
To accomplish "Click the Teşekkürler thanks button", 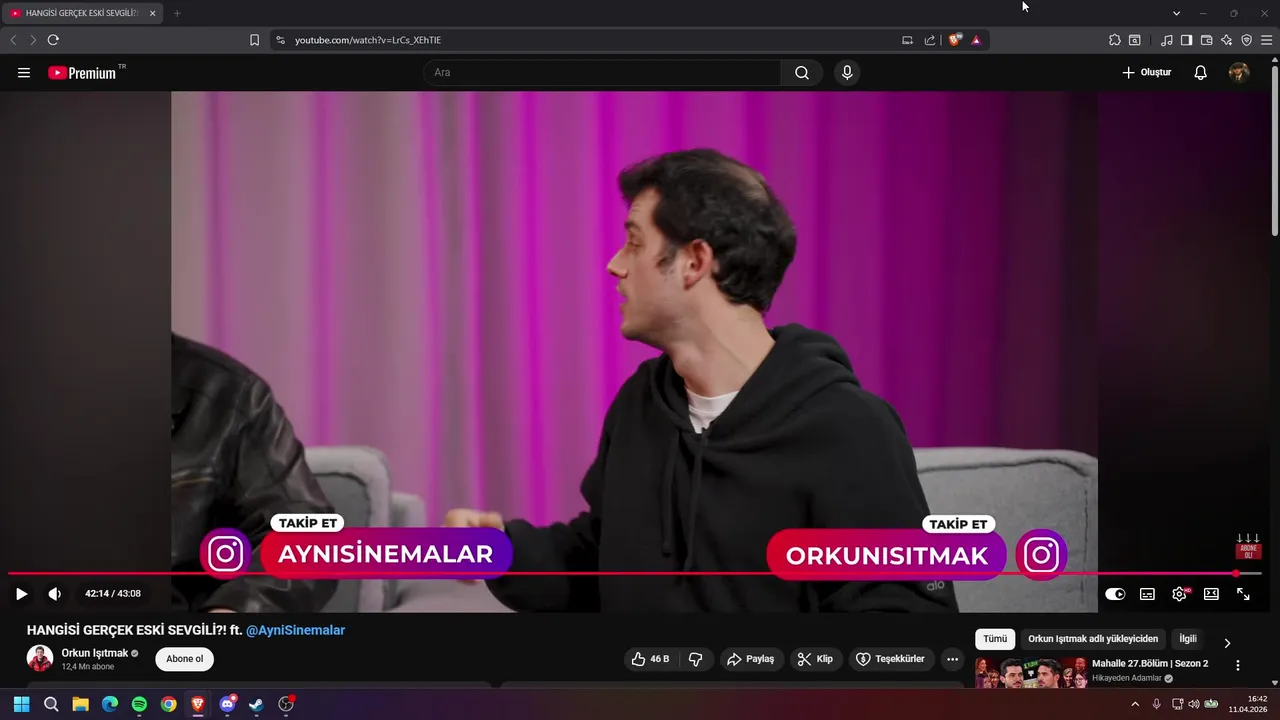I will click(x=892, y=659).
